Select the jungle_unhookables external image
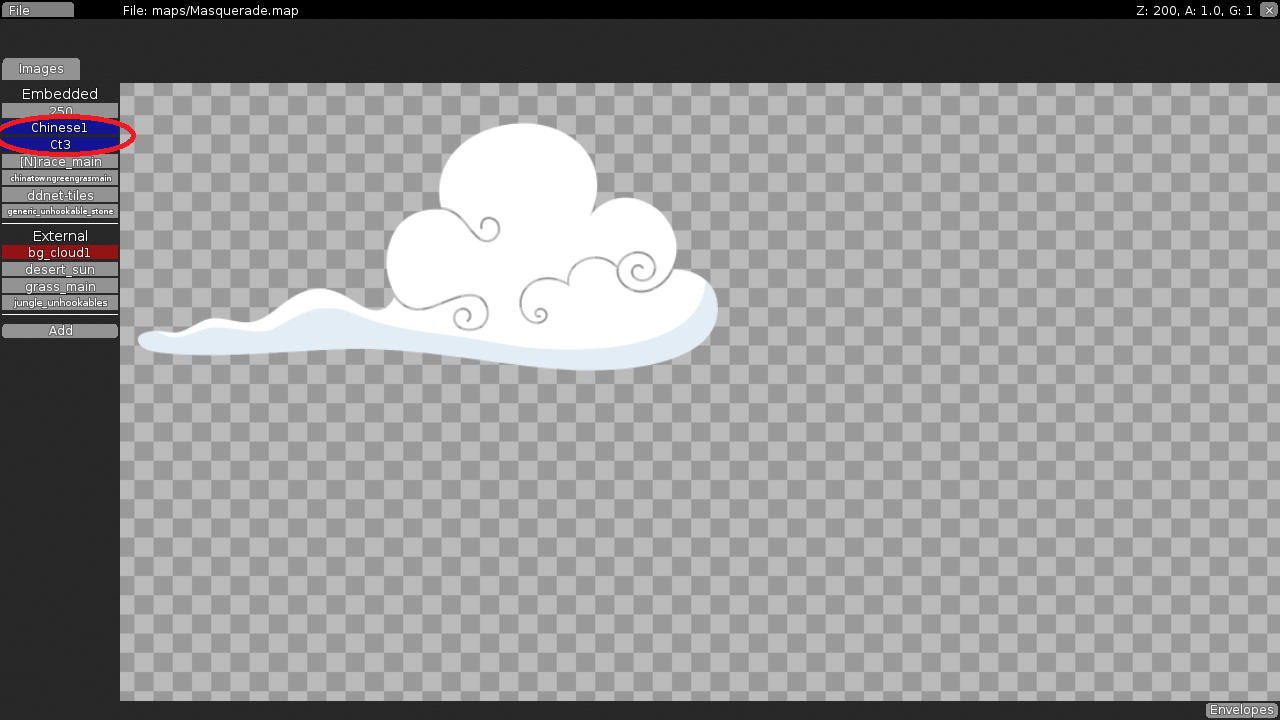Screen dimensions: 1280x720 click(60, 303)
